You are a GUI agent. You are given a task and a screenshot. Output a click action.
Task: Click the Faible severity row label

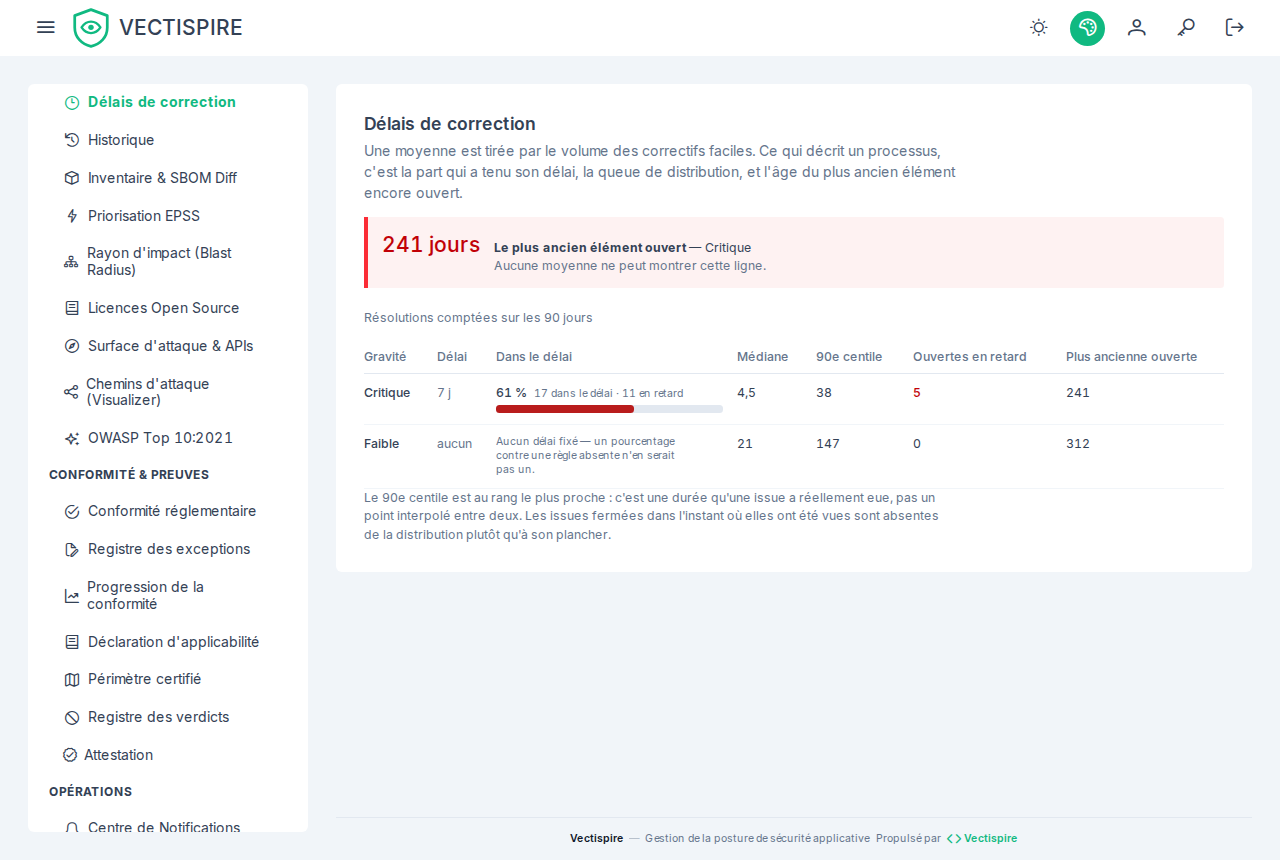click(382, 444)
